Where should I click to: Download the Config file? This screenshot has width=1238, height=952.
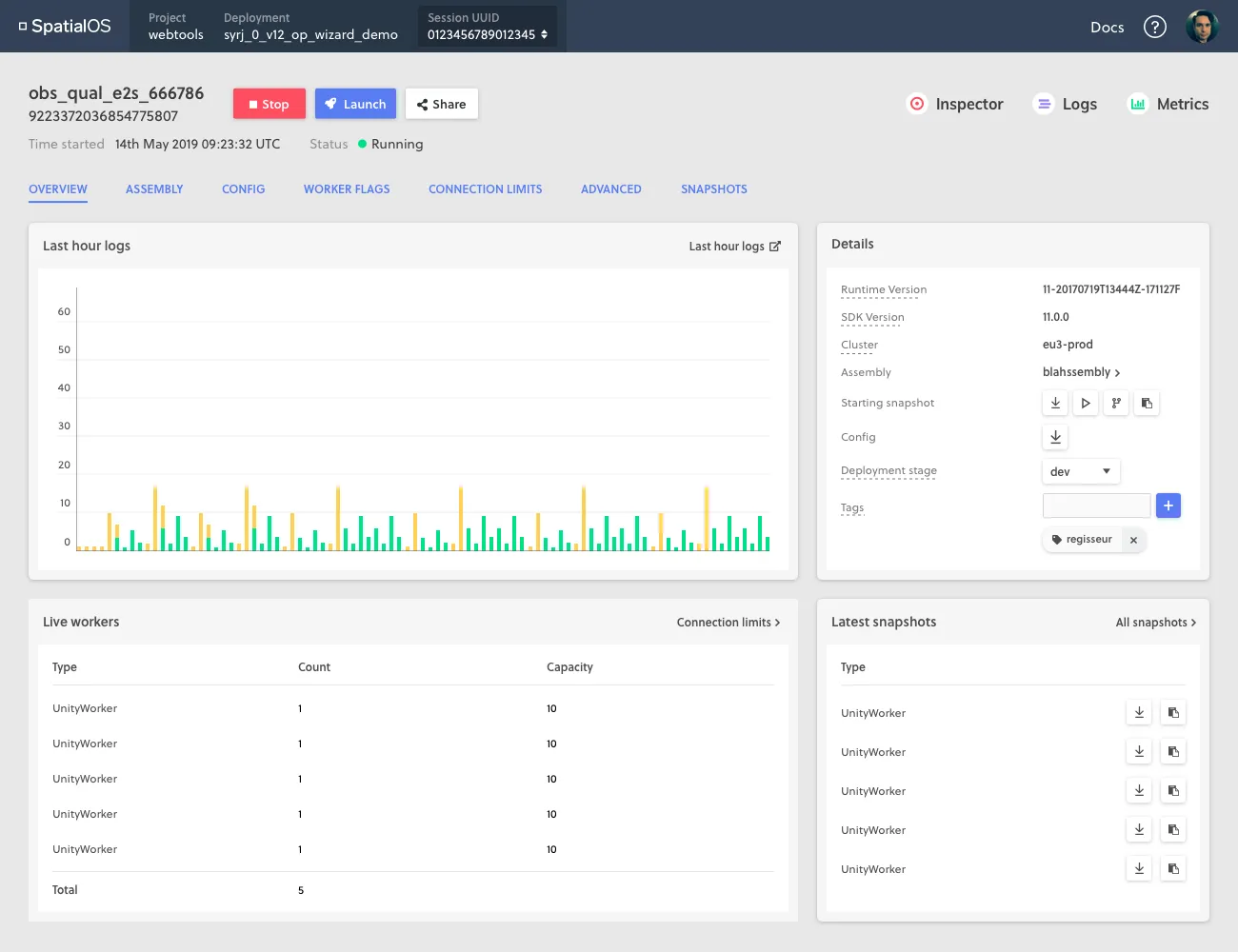pyautogui.click(x=1055, y=437)
